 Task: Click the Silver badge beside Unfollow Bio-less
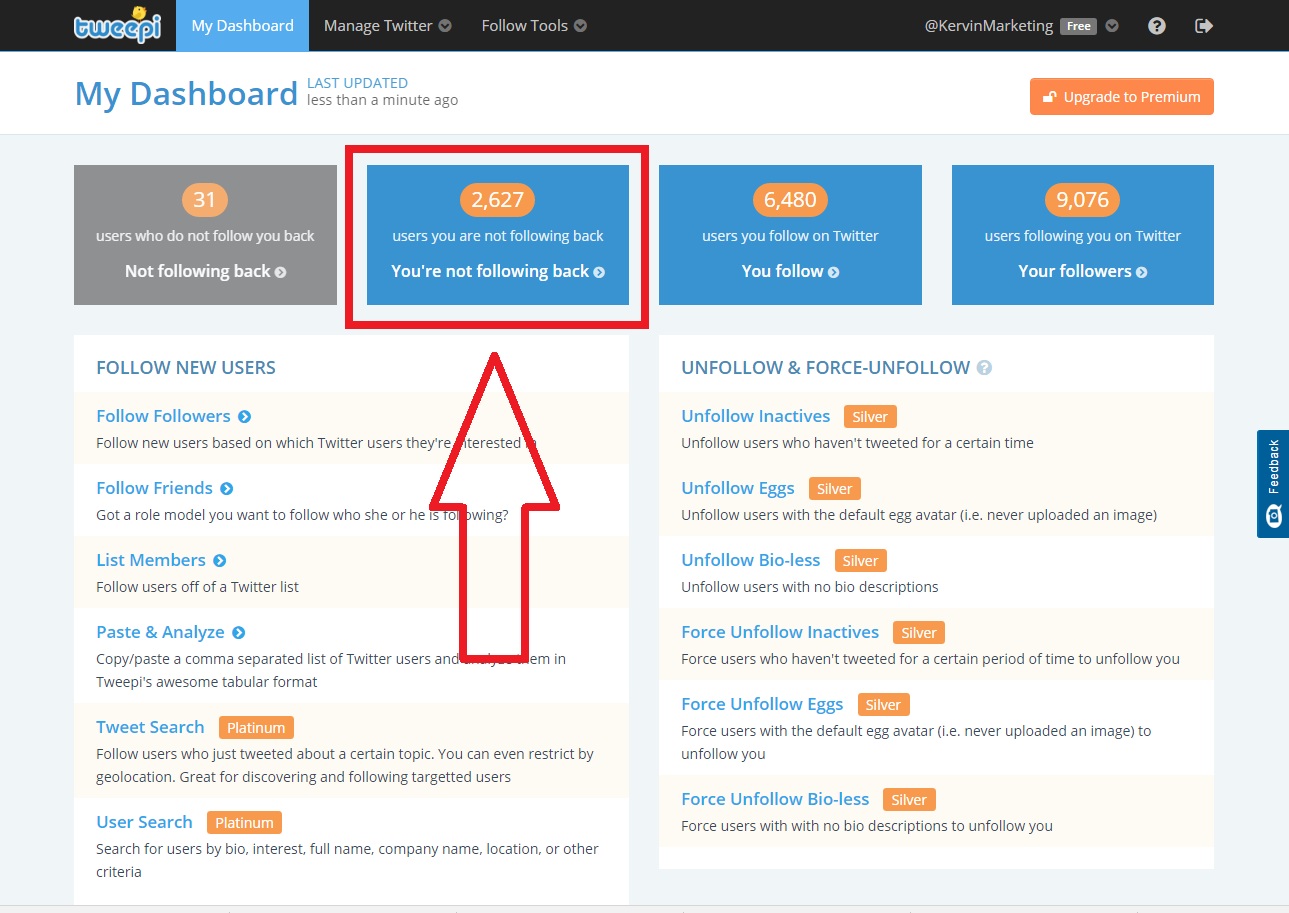pyautogui.click(x=860, y=561)
